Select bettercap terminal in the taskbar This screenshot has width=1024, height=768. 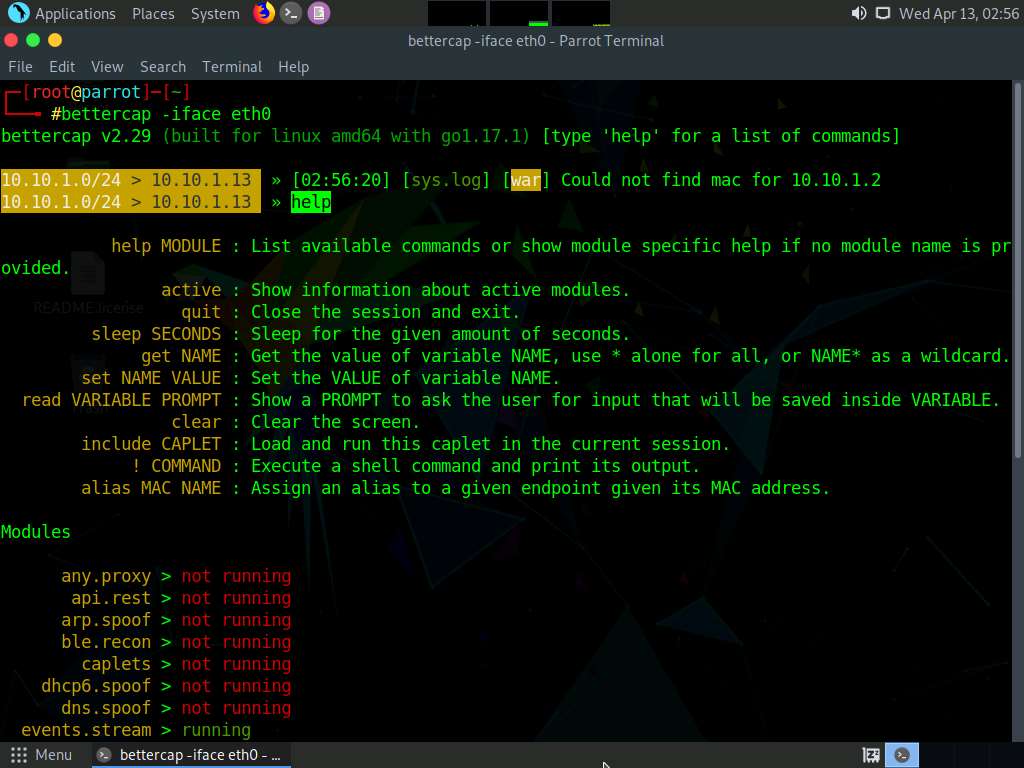click(190, 755)
